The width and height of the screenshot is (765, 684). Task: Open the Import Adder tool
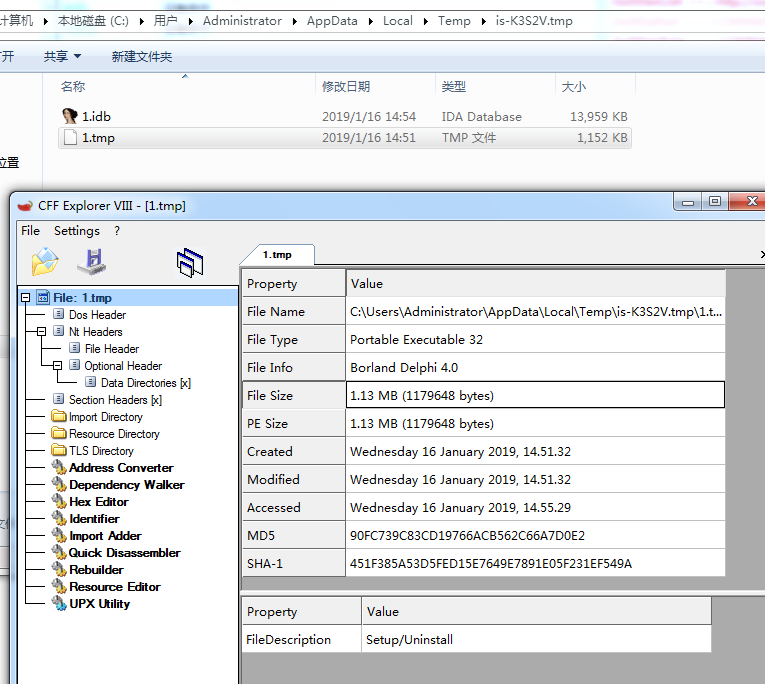pos(105,536)
